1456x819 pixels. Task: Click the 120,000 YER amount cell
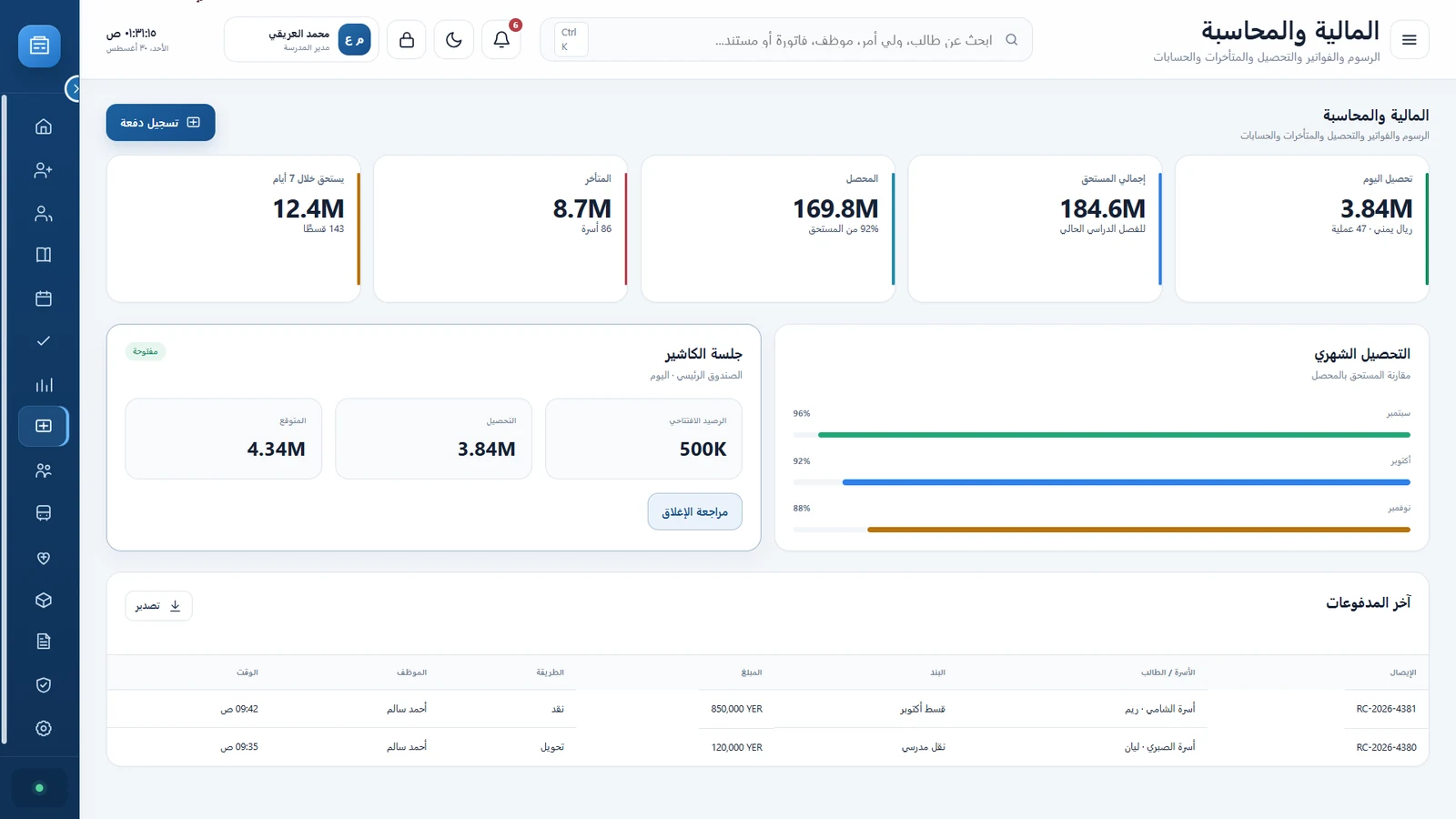coord(737,747)
